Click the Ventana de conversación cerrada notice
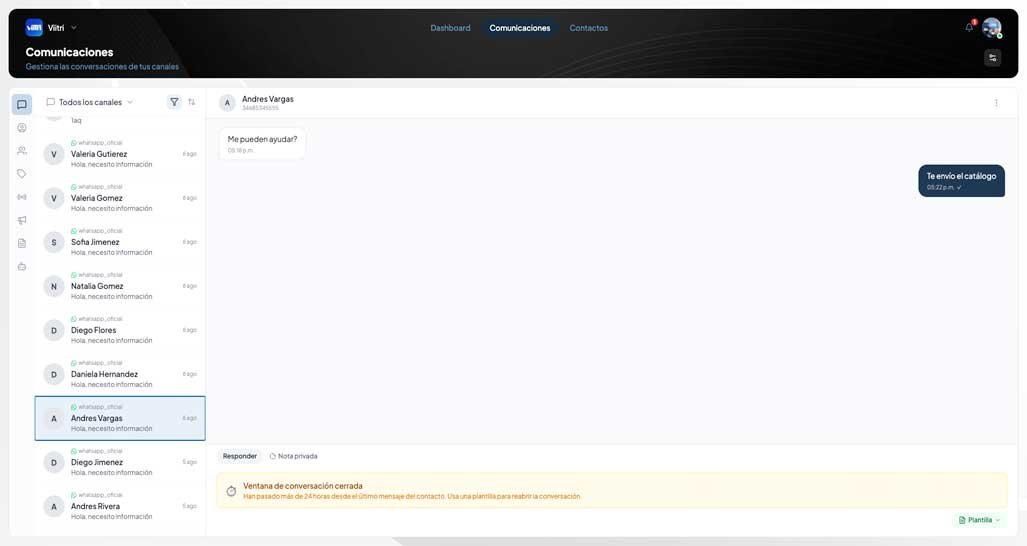Image resolution: width=1027 pixels, height=546 pixels. (x=612, y=490)
